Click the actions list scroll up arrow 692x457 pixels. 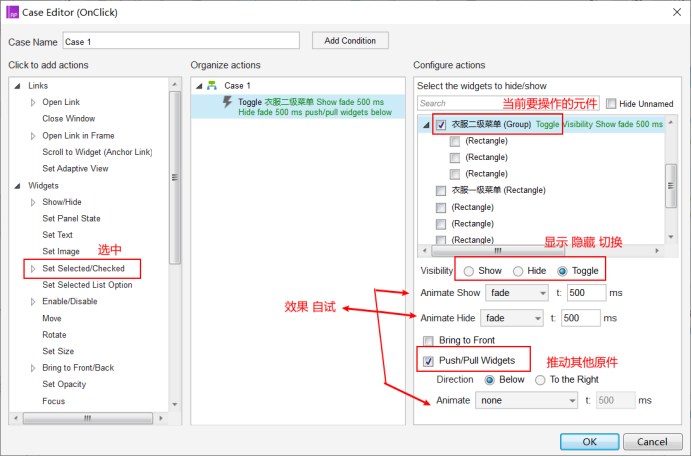pyautogui.click(x=175, y=84)
